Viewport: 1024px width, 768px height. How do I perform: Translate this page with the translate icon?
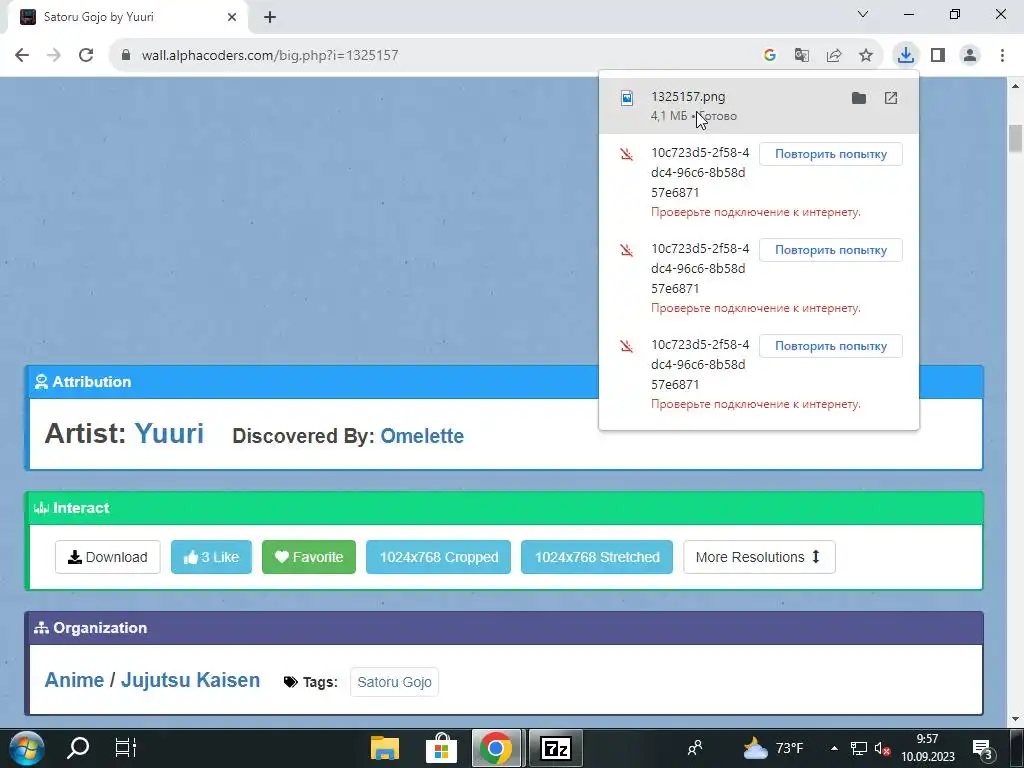802,56
